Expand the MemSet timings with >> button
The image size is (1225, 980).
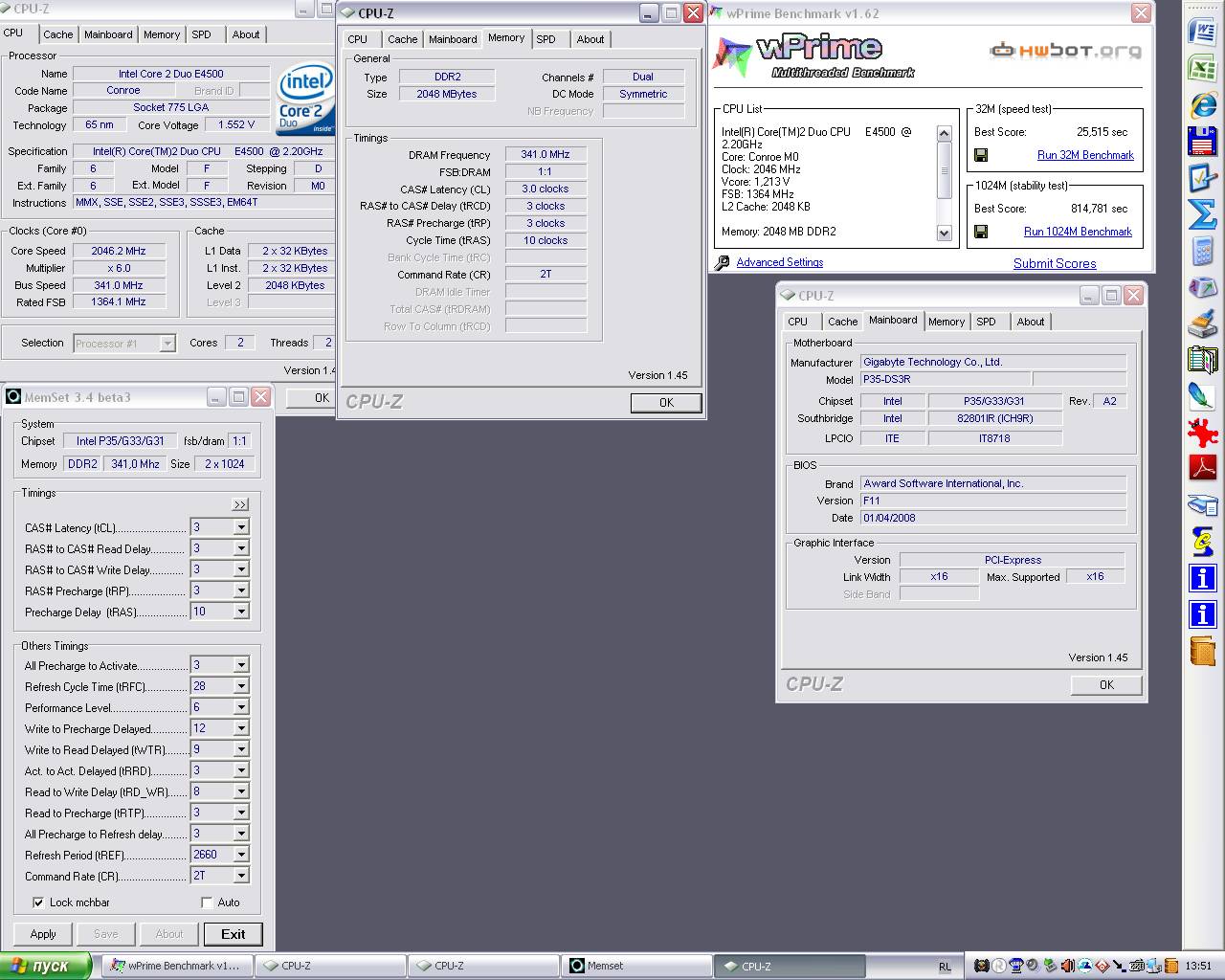click(240, 504)
